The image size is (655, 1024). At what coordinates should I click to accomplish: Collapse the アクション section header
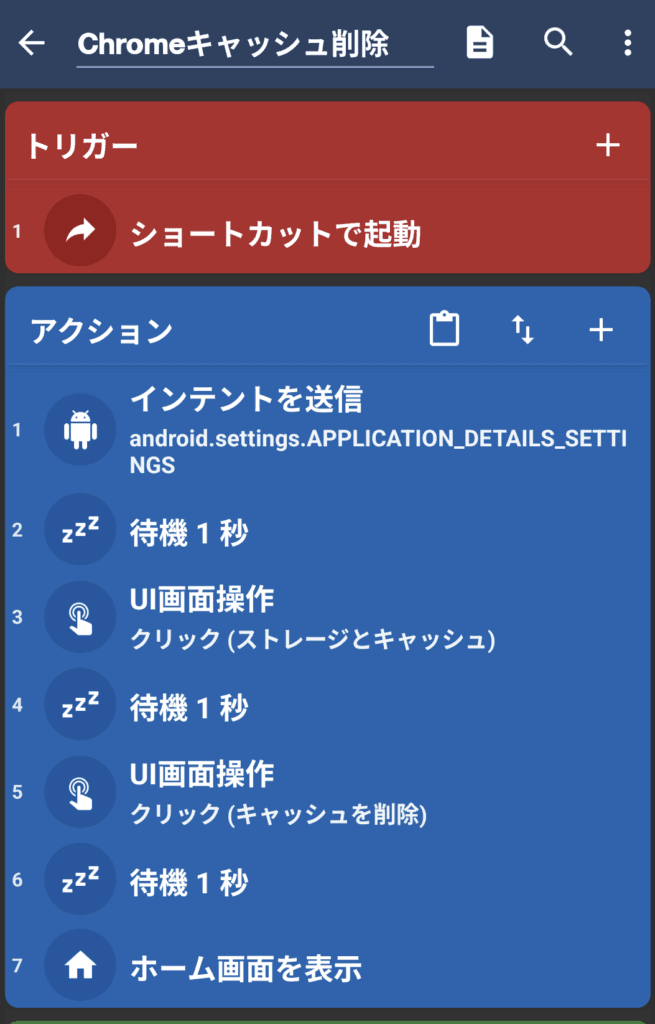point(102,331)
